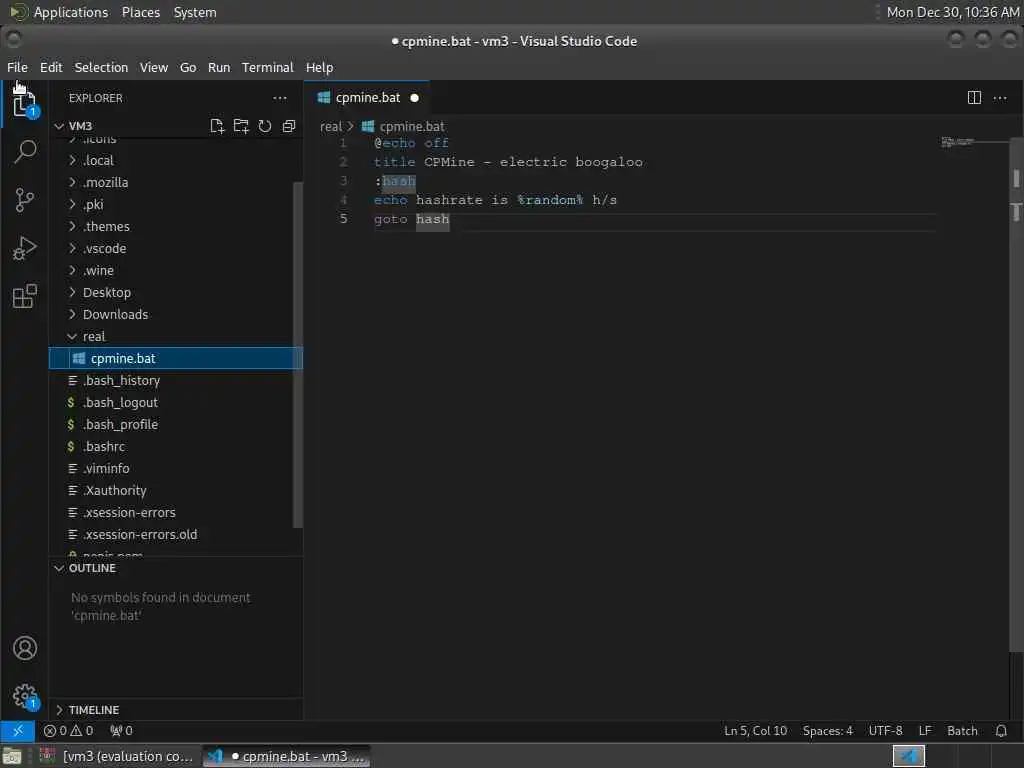
Task: Switch to vm3 evaluation taskbar window
Action: point(119,756)
